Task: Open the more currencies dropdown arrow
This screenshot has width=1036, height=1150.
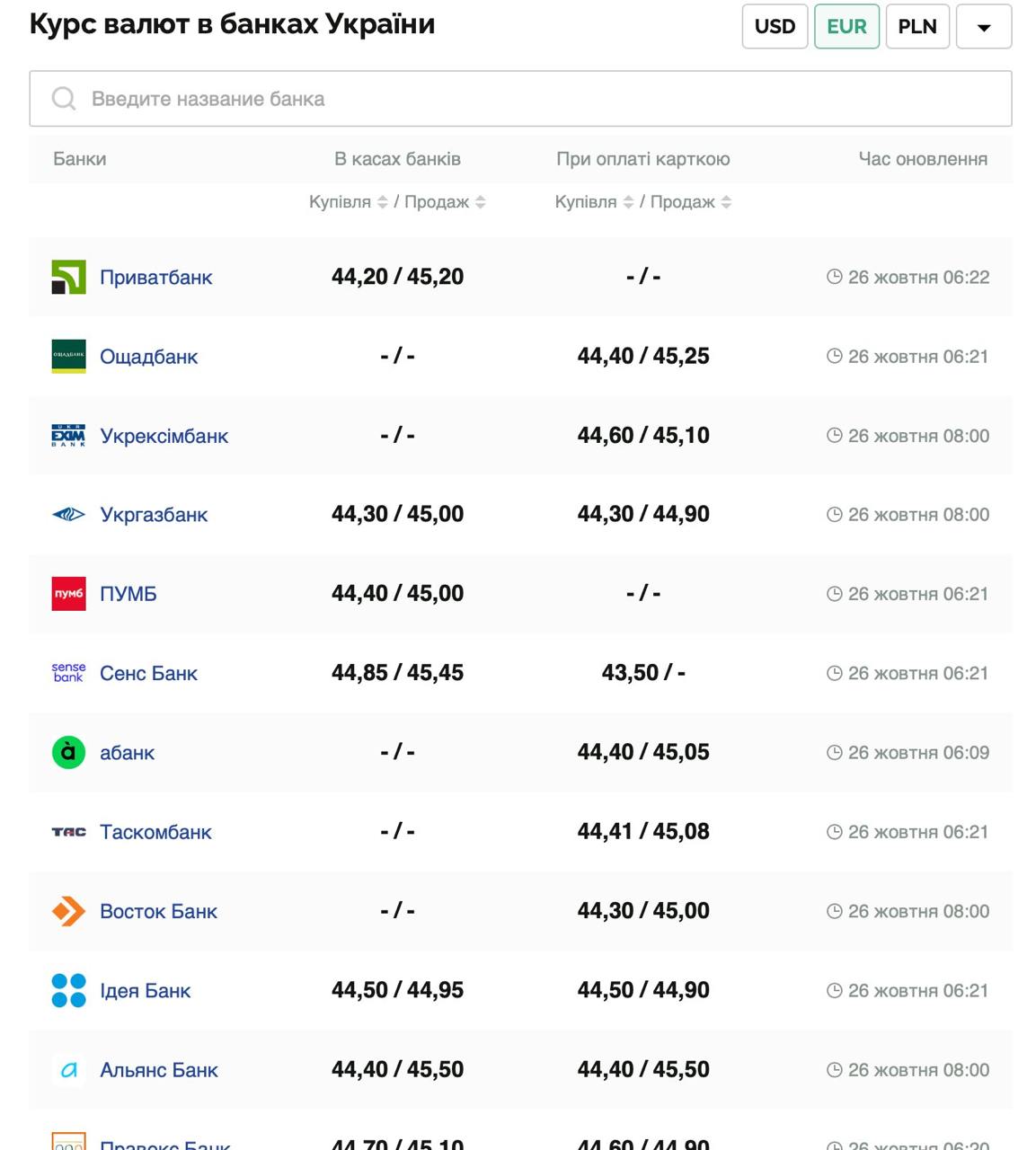Action: pos(984,26)
